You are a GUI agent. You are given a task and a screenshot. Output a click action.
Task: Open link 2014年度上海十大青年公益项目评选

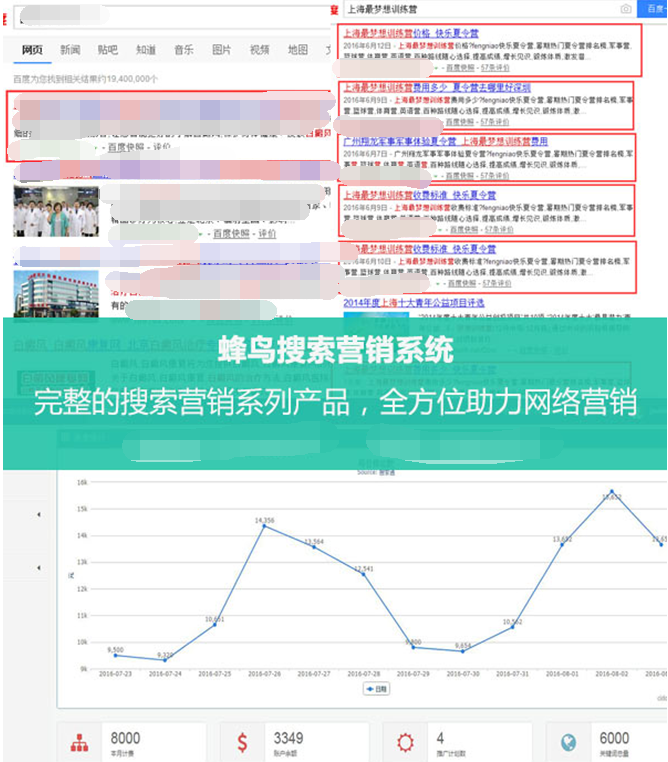pyautogui.click(x=414, y=303)
